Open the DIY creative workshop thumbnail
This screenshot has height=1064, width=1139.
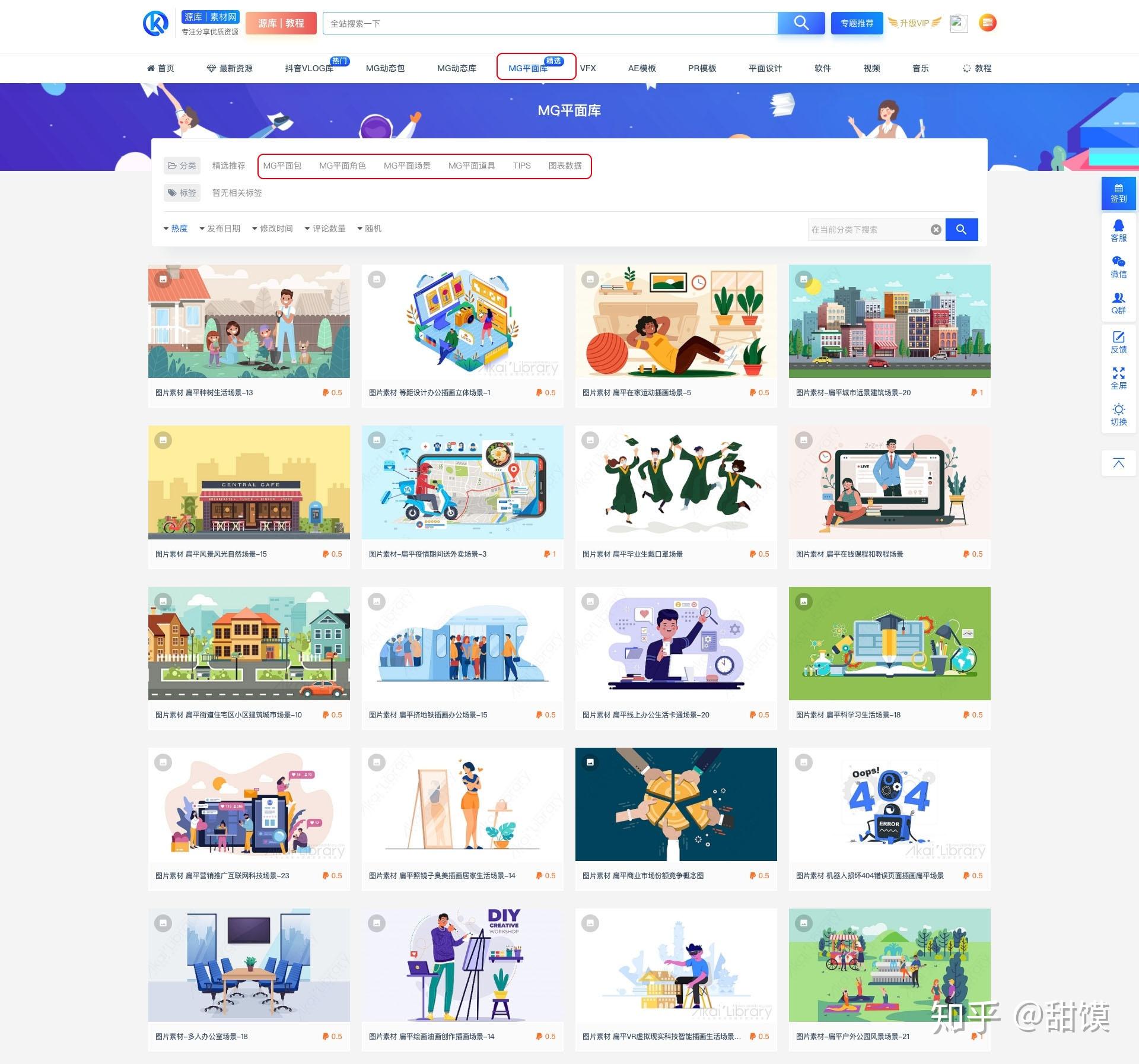click(463, 965)
